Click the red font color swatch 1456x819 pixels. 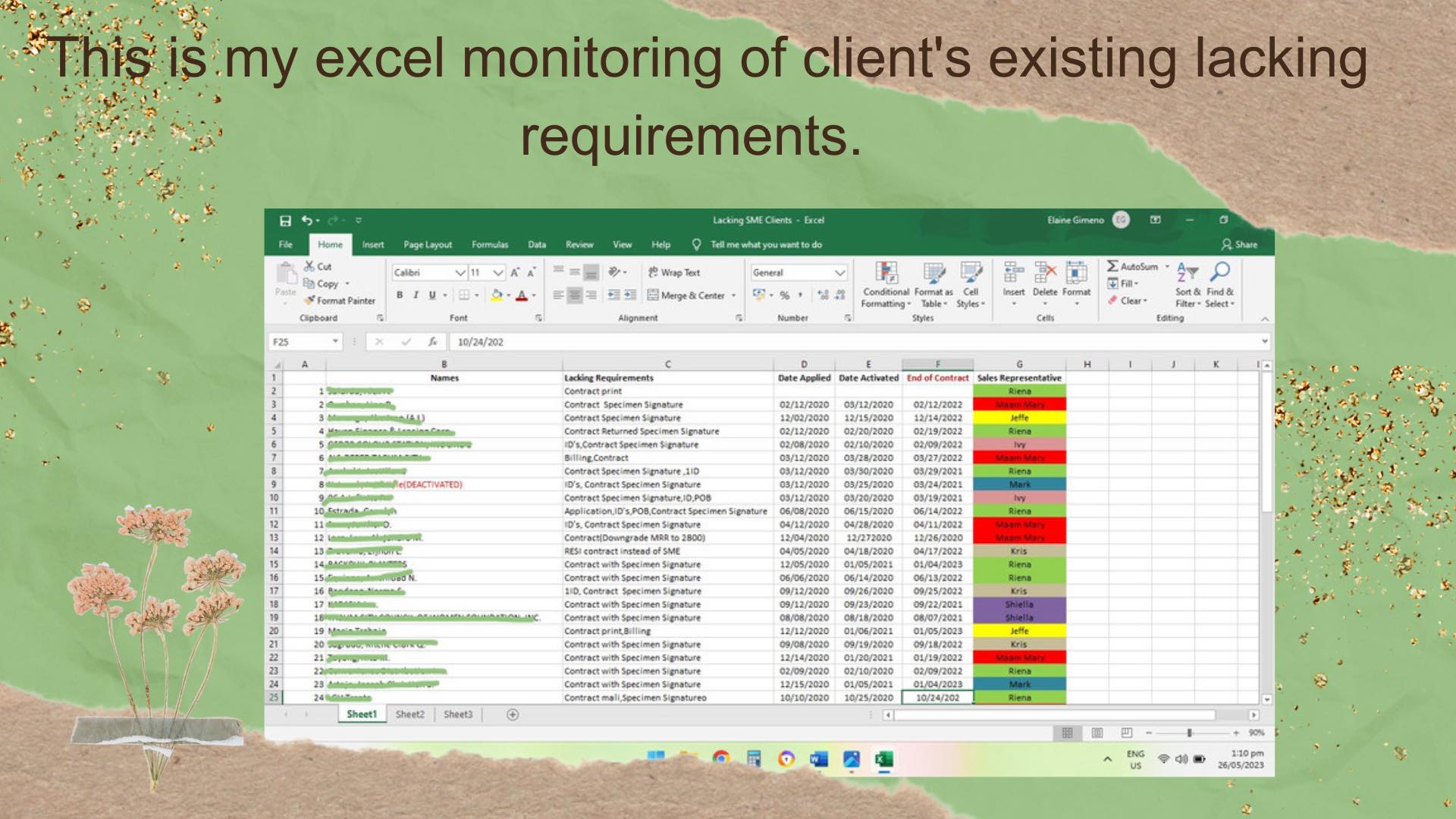tap(522, 296)
